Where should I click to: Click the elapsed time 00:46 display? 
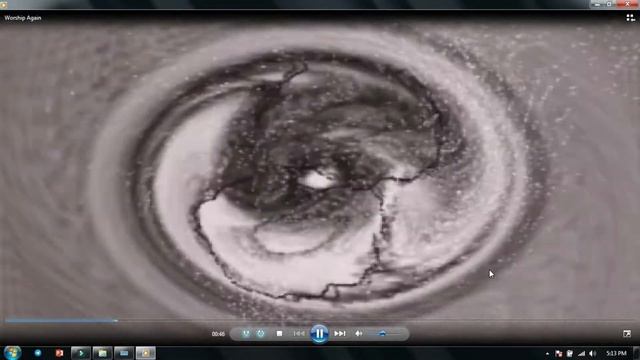pyautogui.click(x=218, y=334)
